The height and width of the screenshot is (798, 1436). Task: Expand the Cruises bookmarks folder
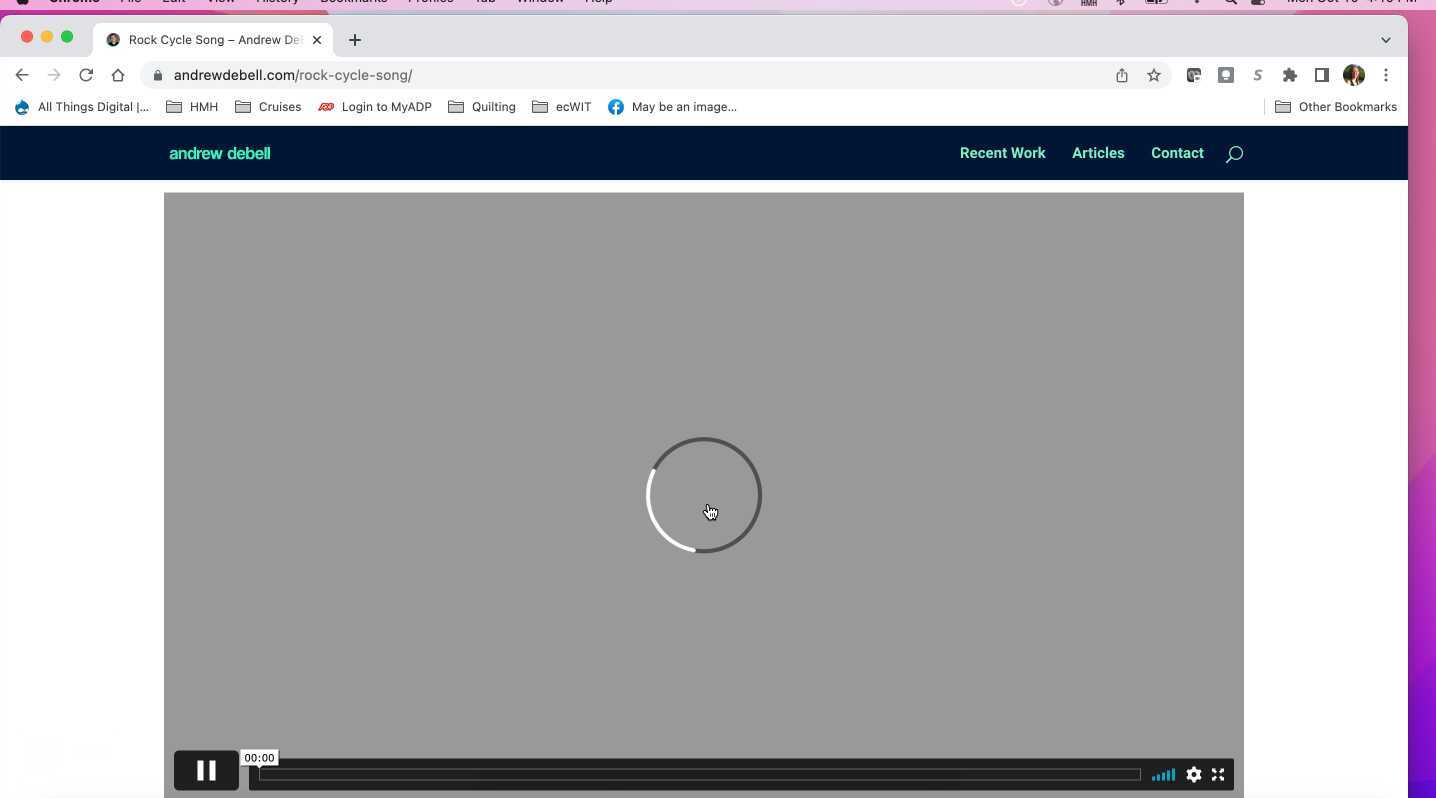(x=268, y=107)
